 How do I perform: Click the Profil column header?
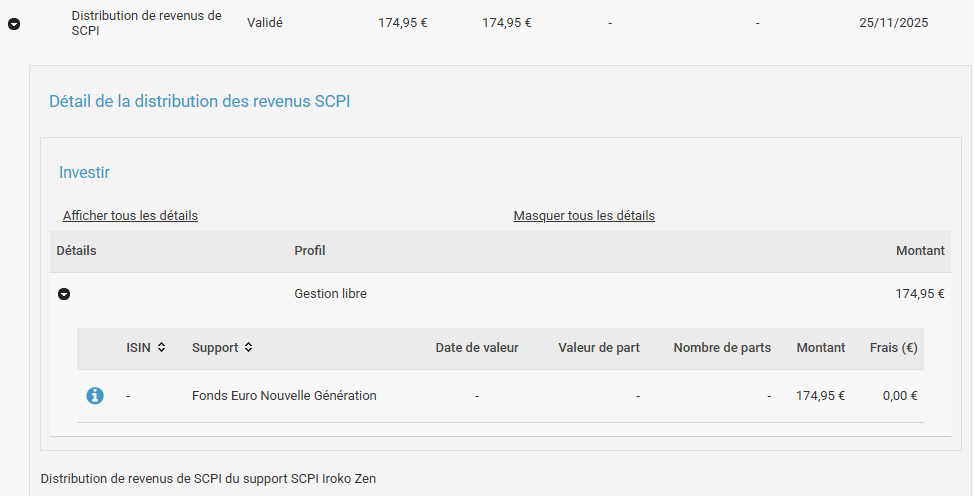tap(309, 251)
